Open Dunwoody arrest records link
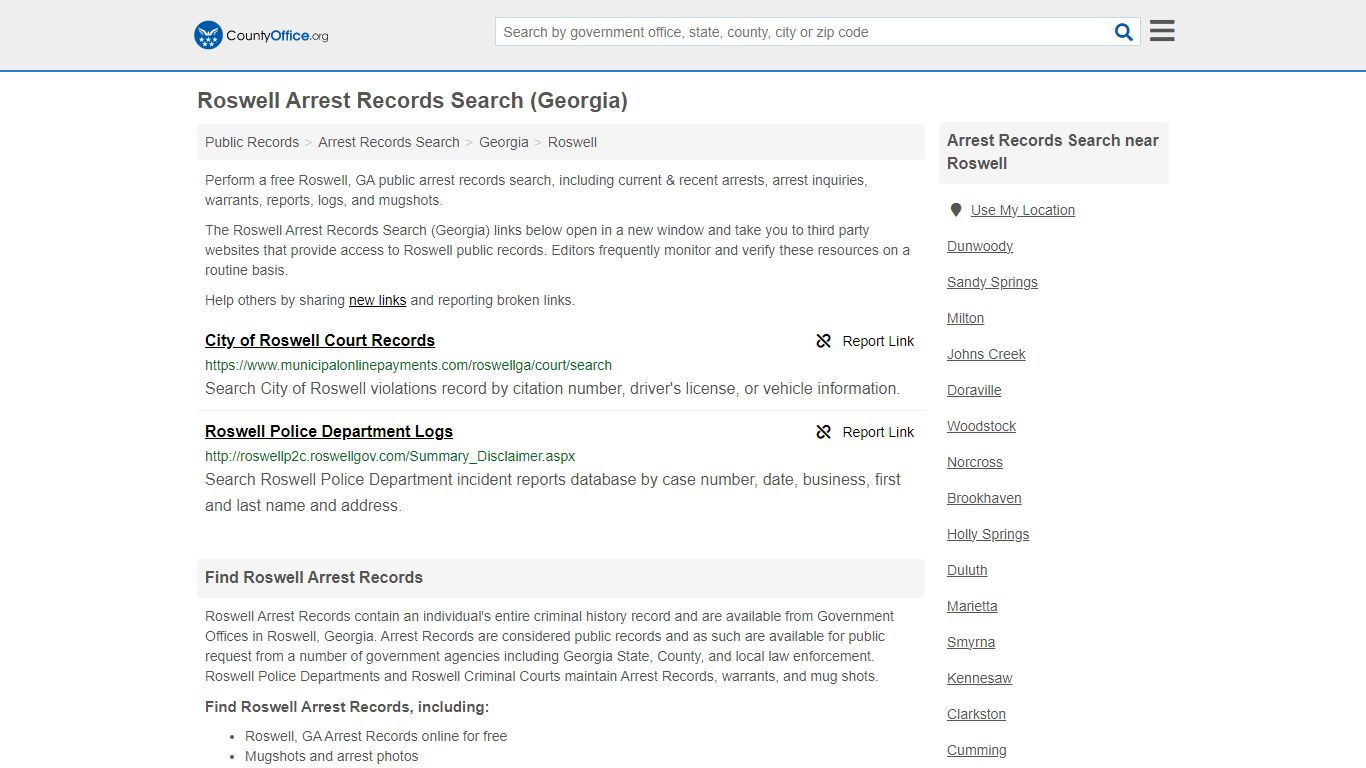1366x768 pixels. point(980,246)
